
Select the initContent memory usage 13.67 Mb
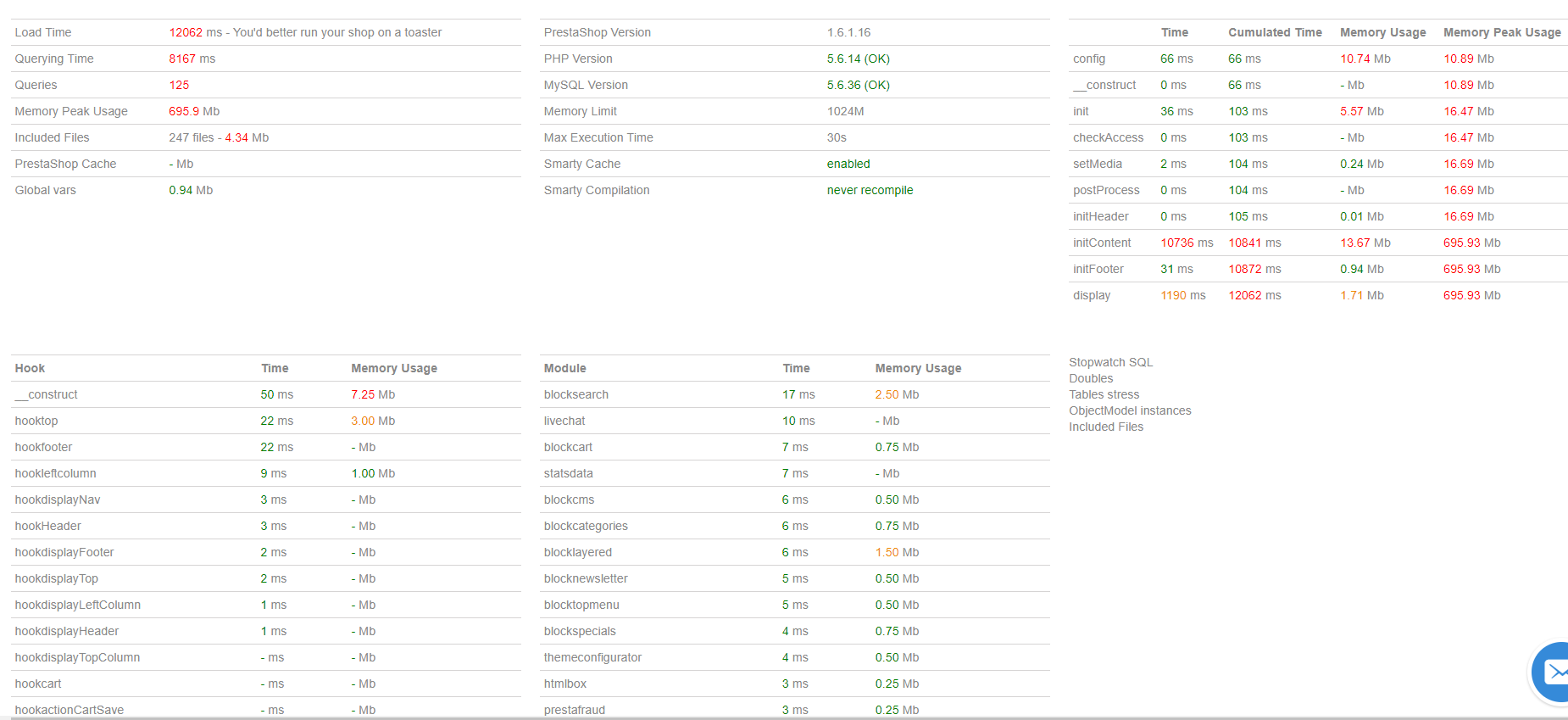coord(1365,243)
